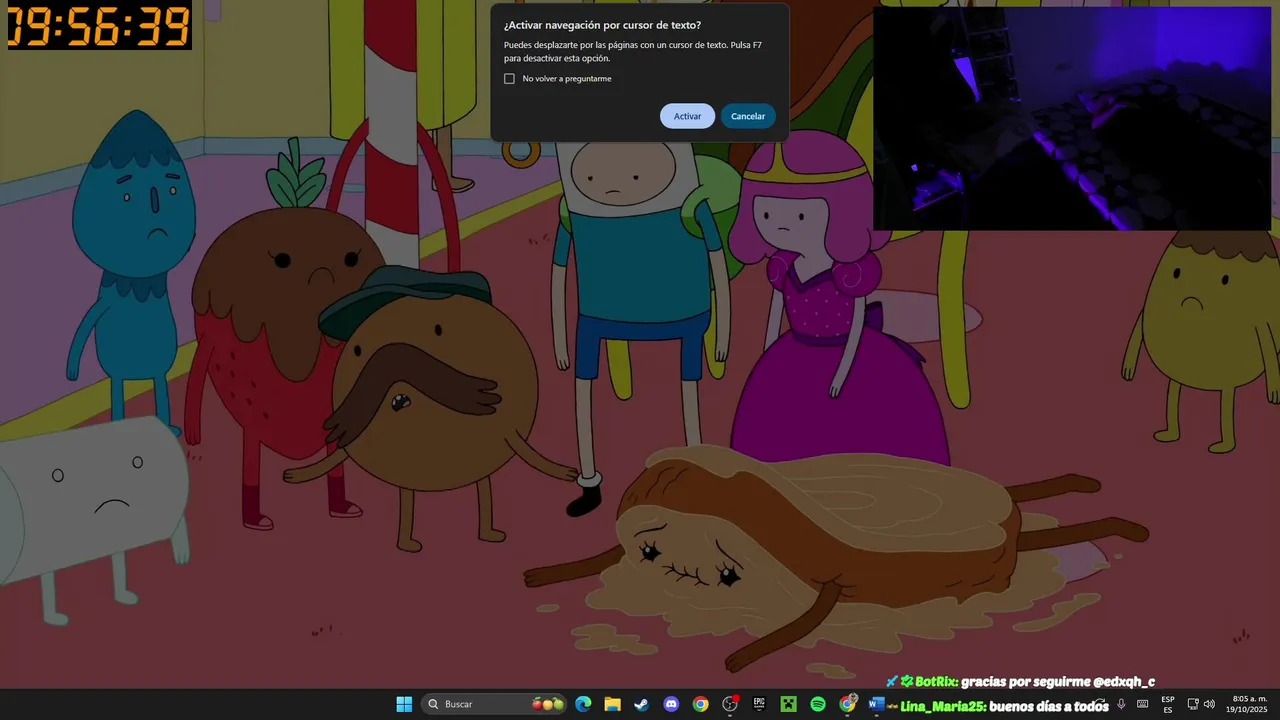The height and width of the screenshot is (720, 1280).
Task: Click the Buscar search box in taskbar
Action: tap(495, 704)
